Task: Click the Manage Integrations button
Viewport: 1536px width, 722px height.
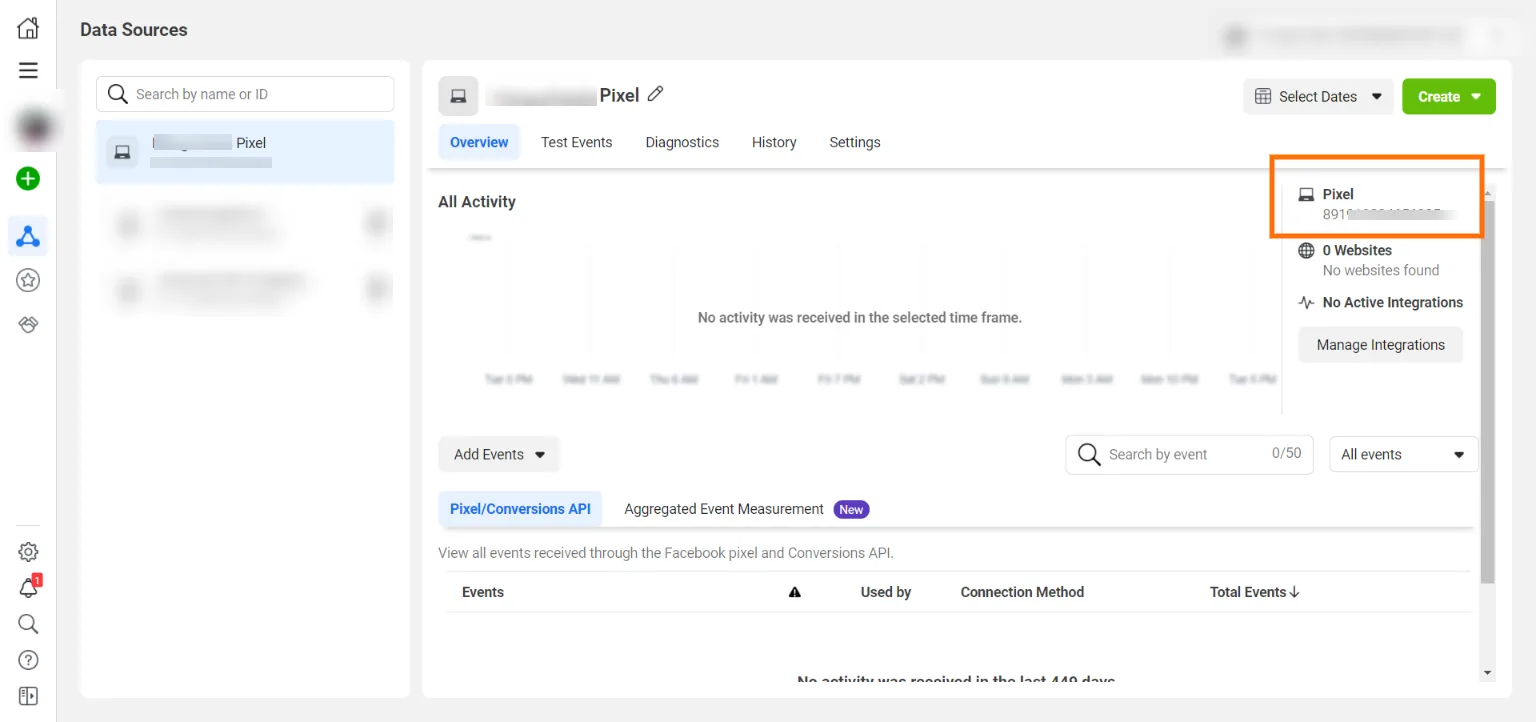Action: pyautogui.click(x=1380, y=344)
